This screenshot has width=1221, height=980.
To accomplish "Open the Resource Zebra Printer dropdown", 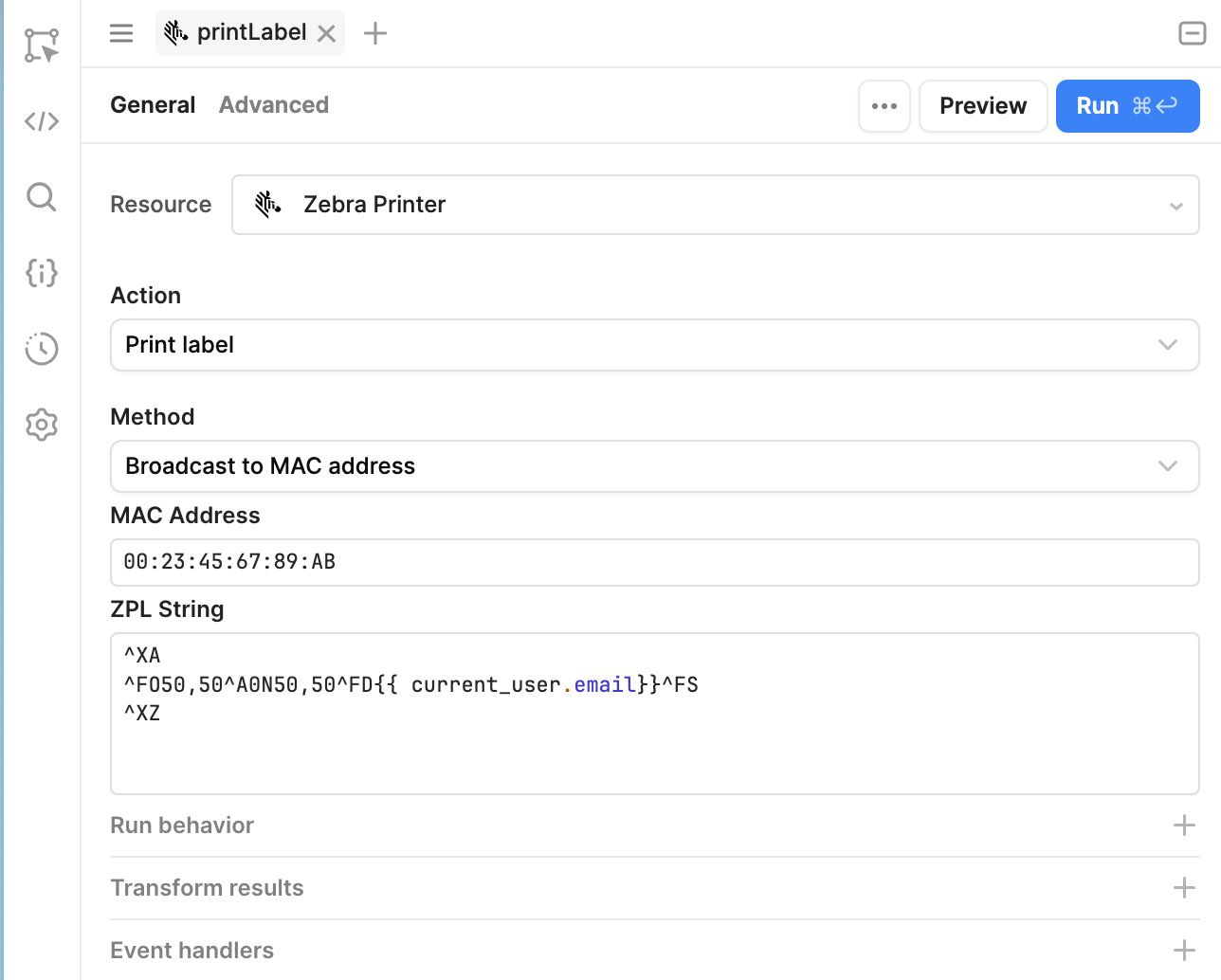I will (x=716, y=205).
